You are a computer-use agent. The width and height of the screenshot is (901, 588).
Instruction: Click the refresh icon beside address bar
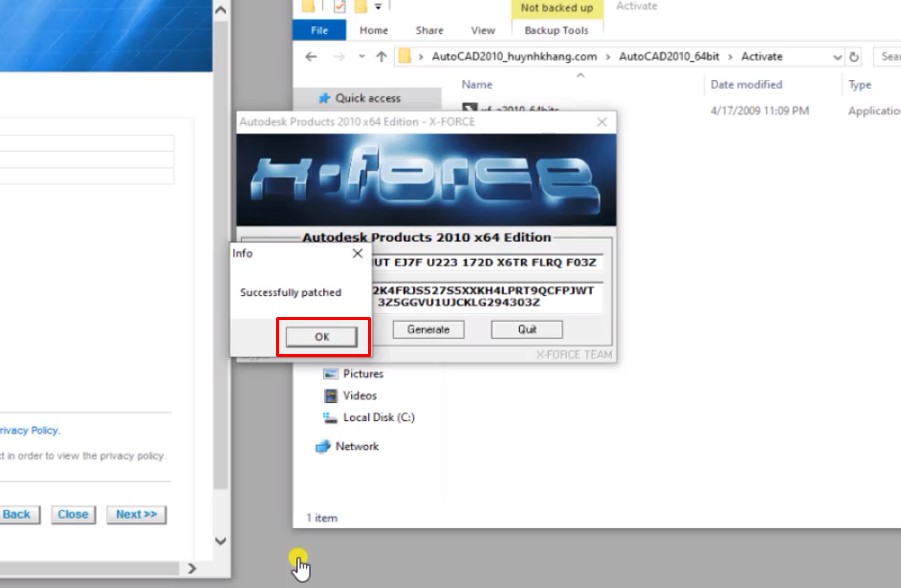(x=854, y=57)
